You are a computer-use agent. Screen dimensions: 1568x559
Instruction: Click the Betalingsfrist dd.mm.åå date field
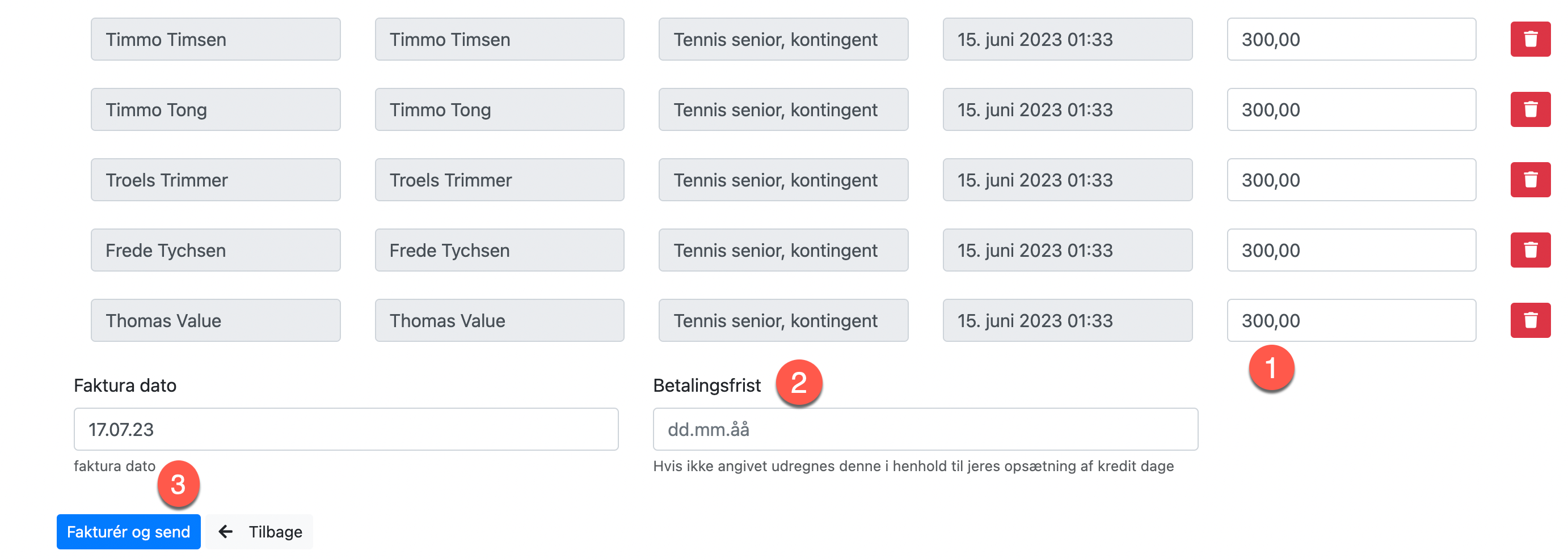tap(925, 429)
